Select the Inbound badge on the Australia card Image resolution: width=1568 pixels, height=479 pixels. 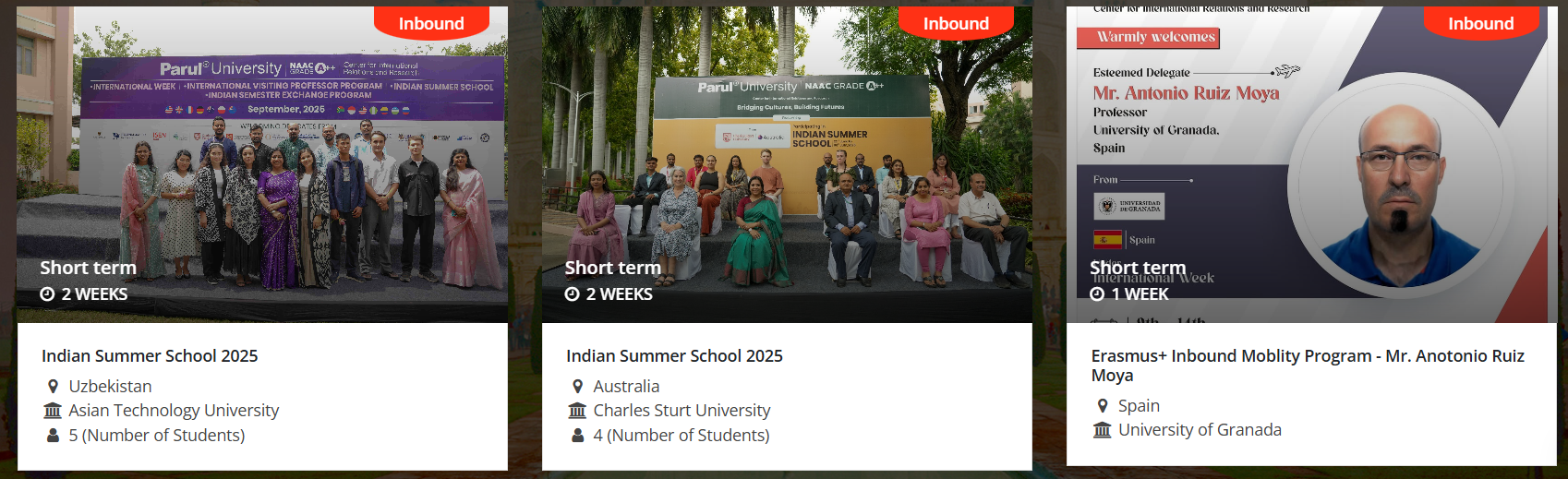956,23
